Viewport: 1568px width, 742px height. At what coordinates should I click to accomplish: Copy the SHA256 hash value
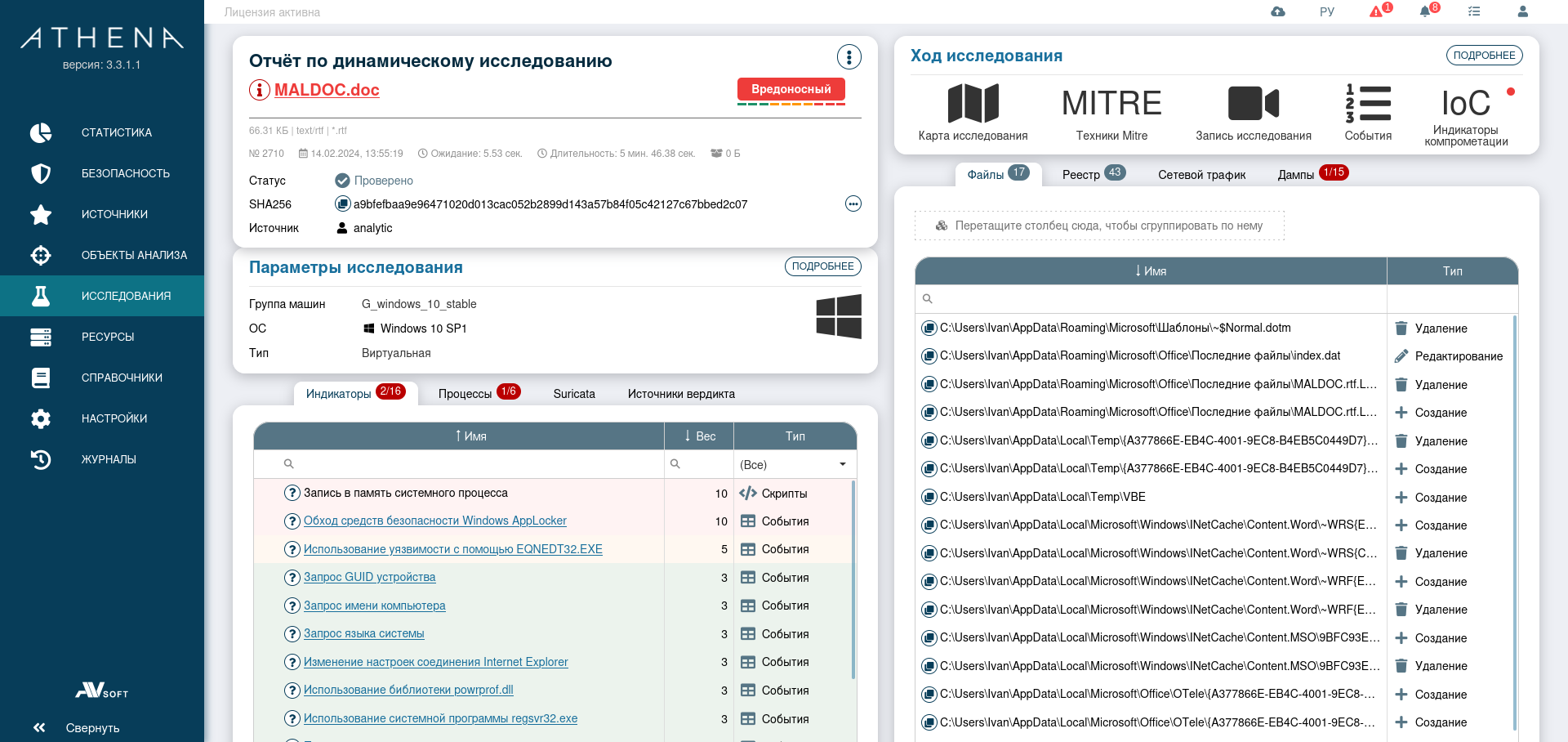[343, 204]
